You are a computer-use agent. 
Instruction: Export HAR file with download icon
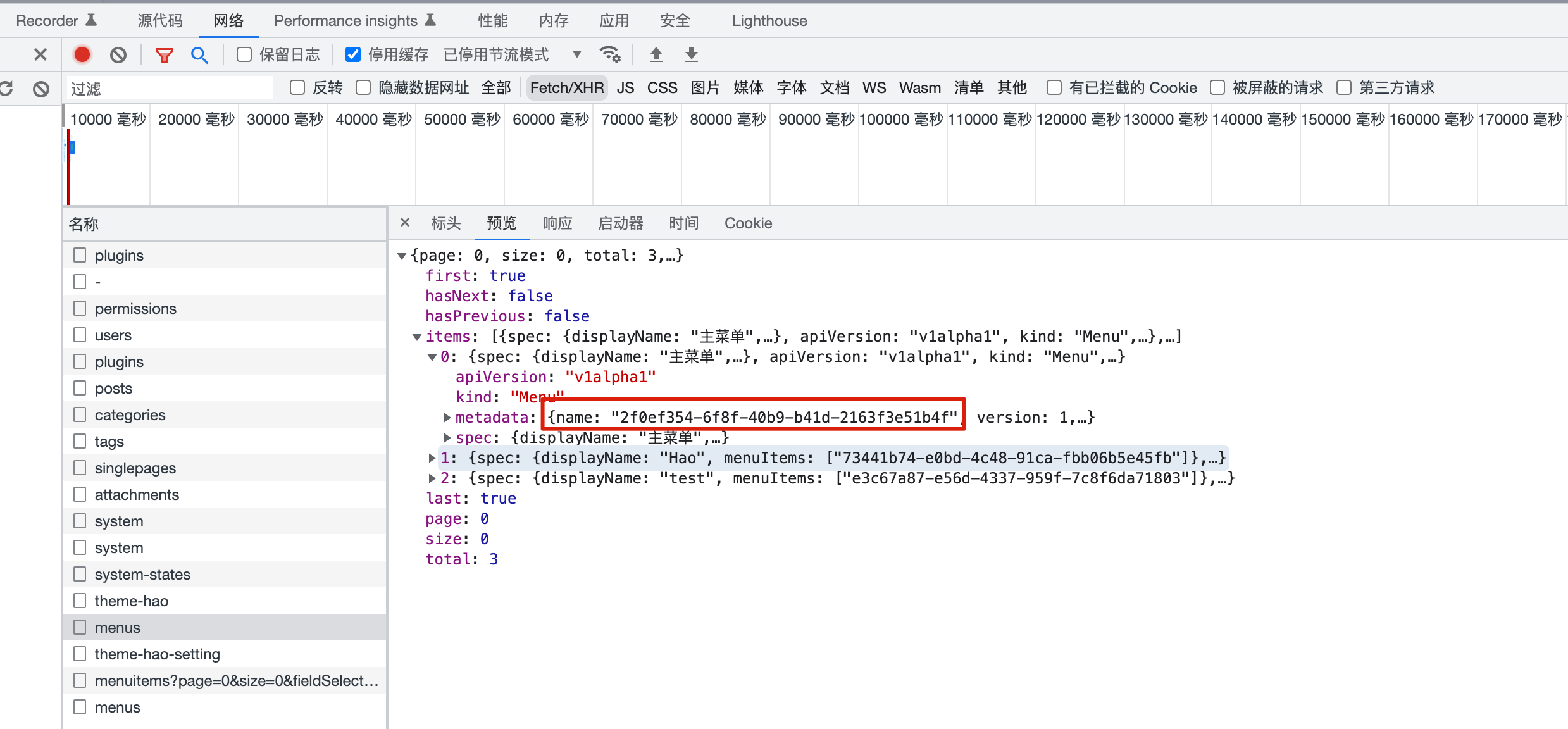(691, 54)
